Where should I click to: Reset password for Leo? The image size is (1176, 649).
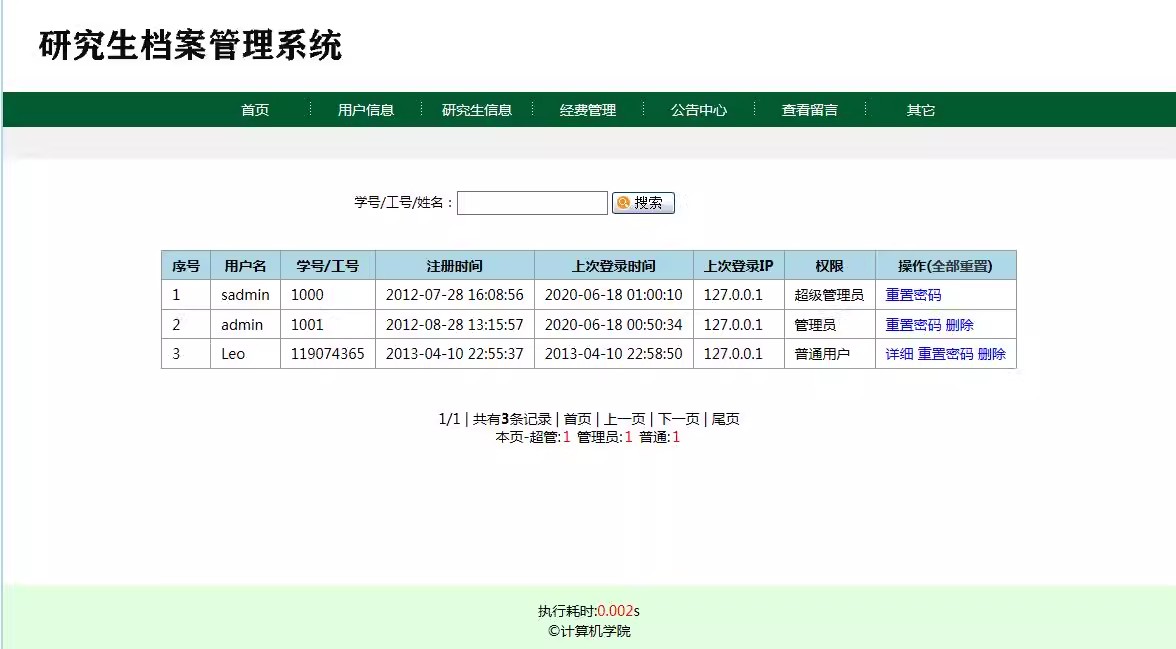tap(946, 354)
